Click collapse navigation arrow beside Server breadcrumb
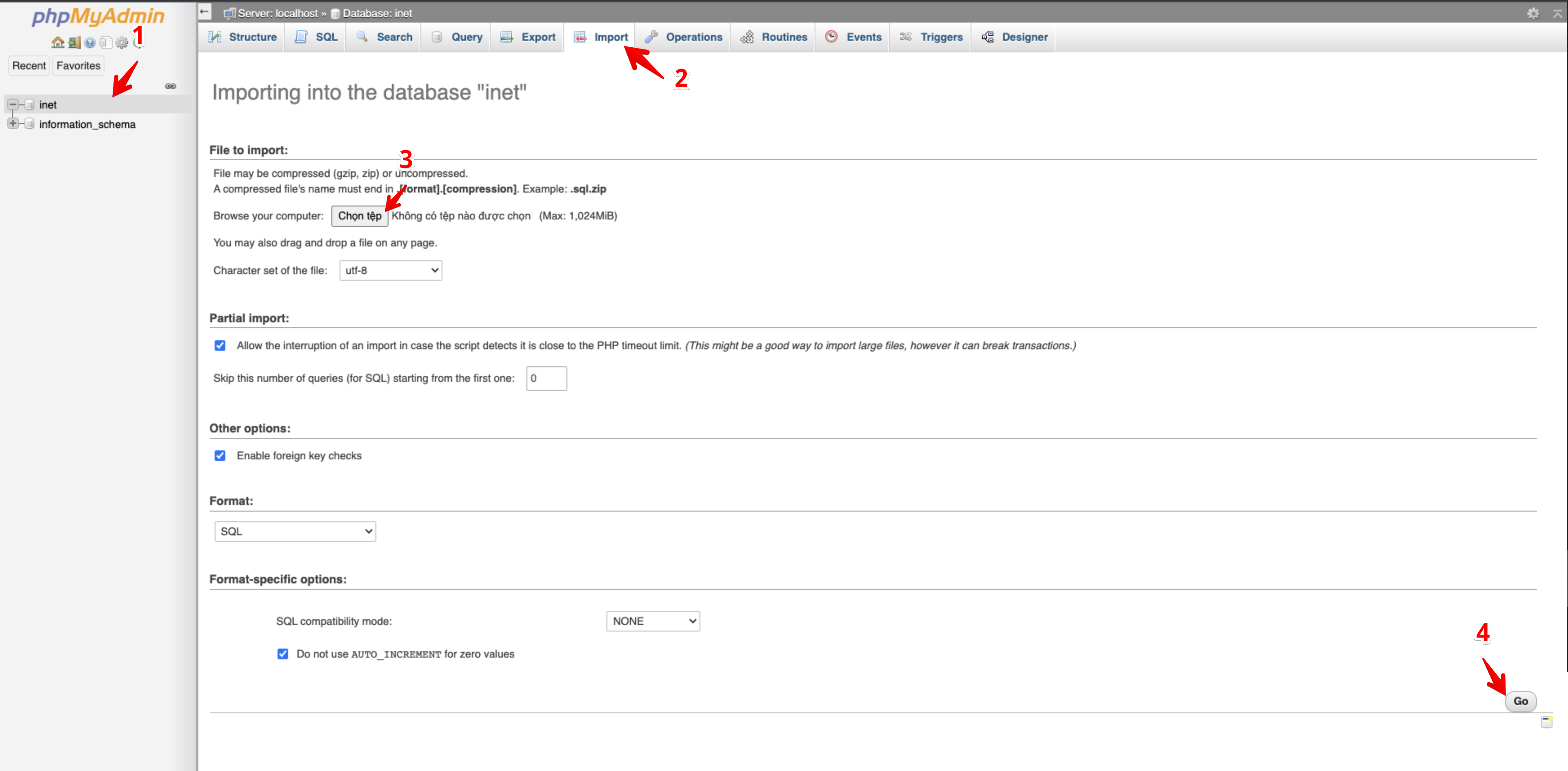Image resolution: width=1568 pixels, height=771 pixels. 204,12
